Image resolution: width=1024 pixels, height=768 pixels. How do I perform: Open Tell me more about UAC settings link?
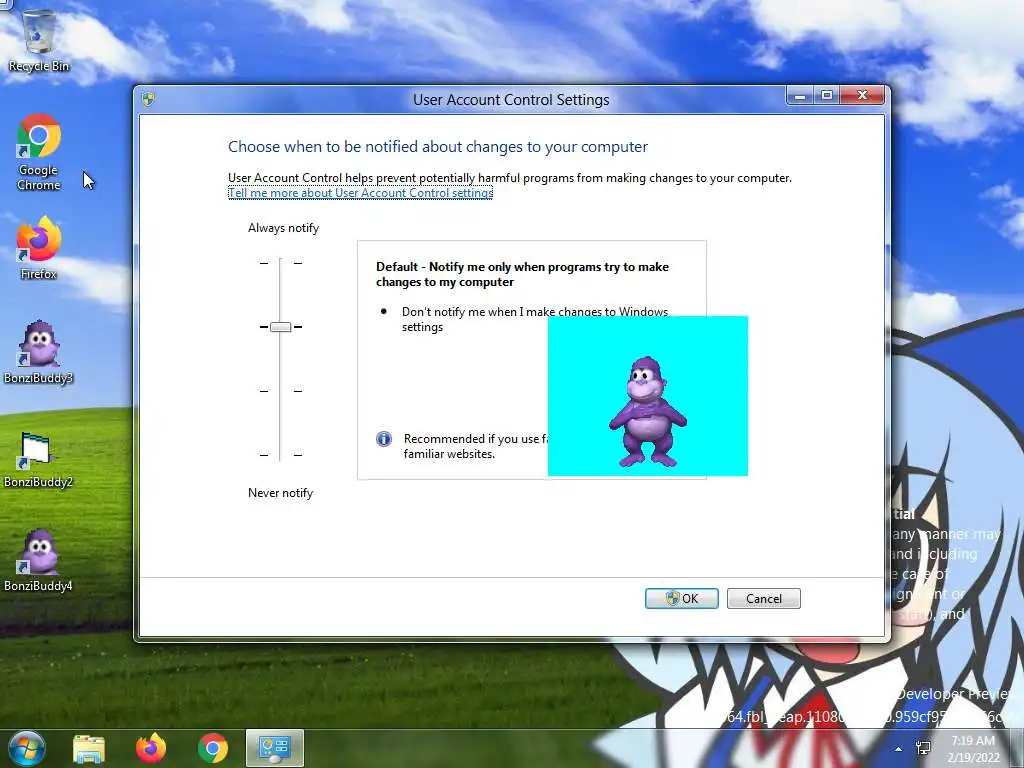[x=360, y=193]
